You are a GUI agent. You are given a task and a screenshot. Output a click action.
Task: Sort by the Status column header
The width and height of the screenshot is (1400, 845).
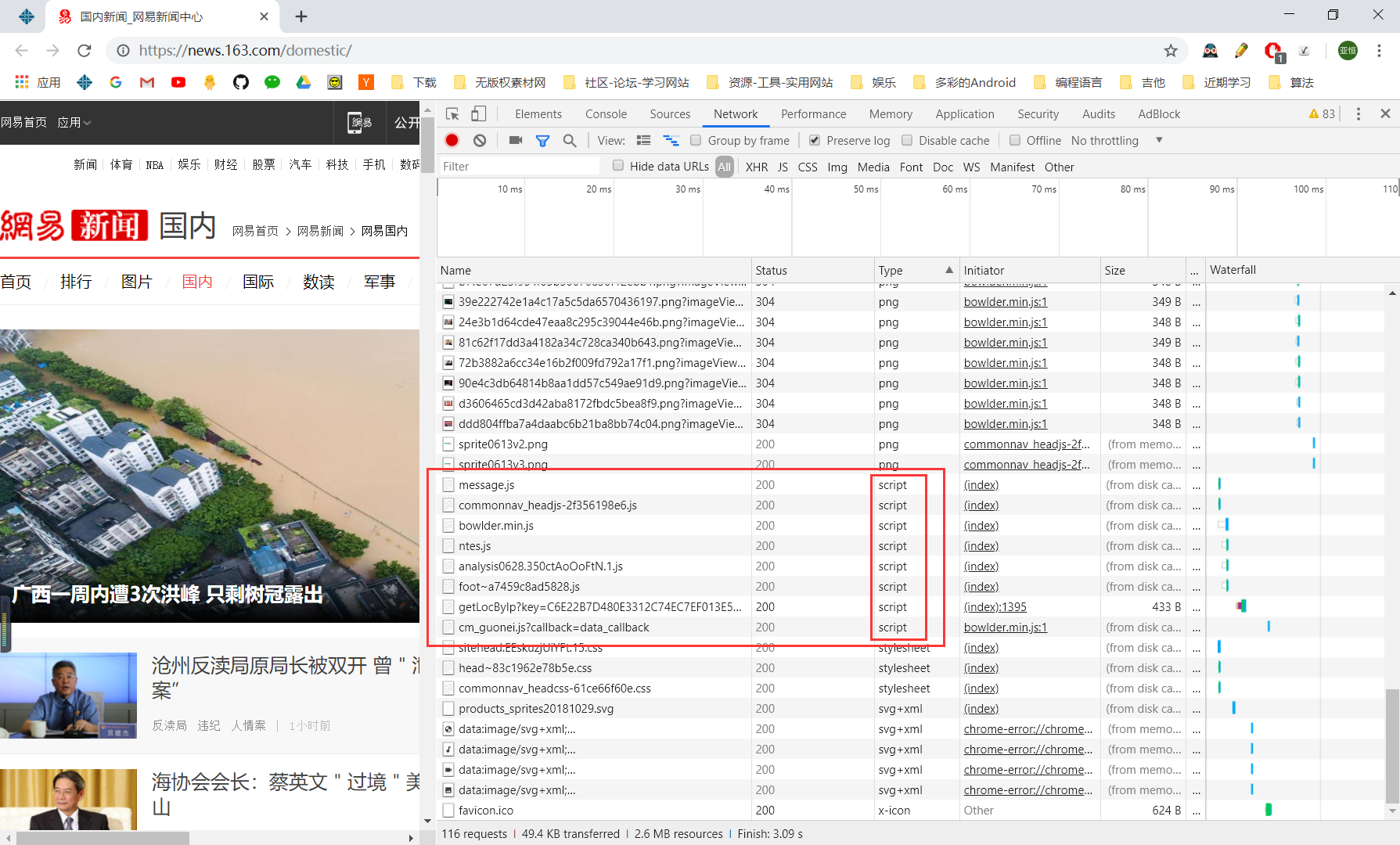click(x=812, y=271)
